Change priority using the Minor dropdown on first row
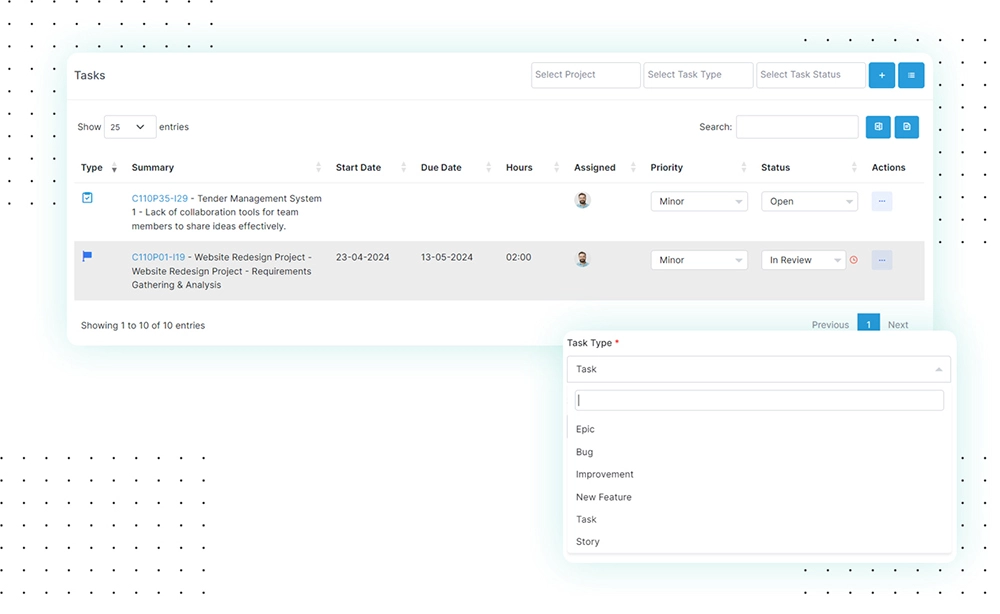The width and height of the screenshot is (1000, 614). pos(698,201)
